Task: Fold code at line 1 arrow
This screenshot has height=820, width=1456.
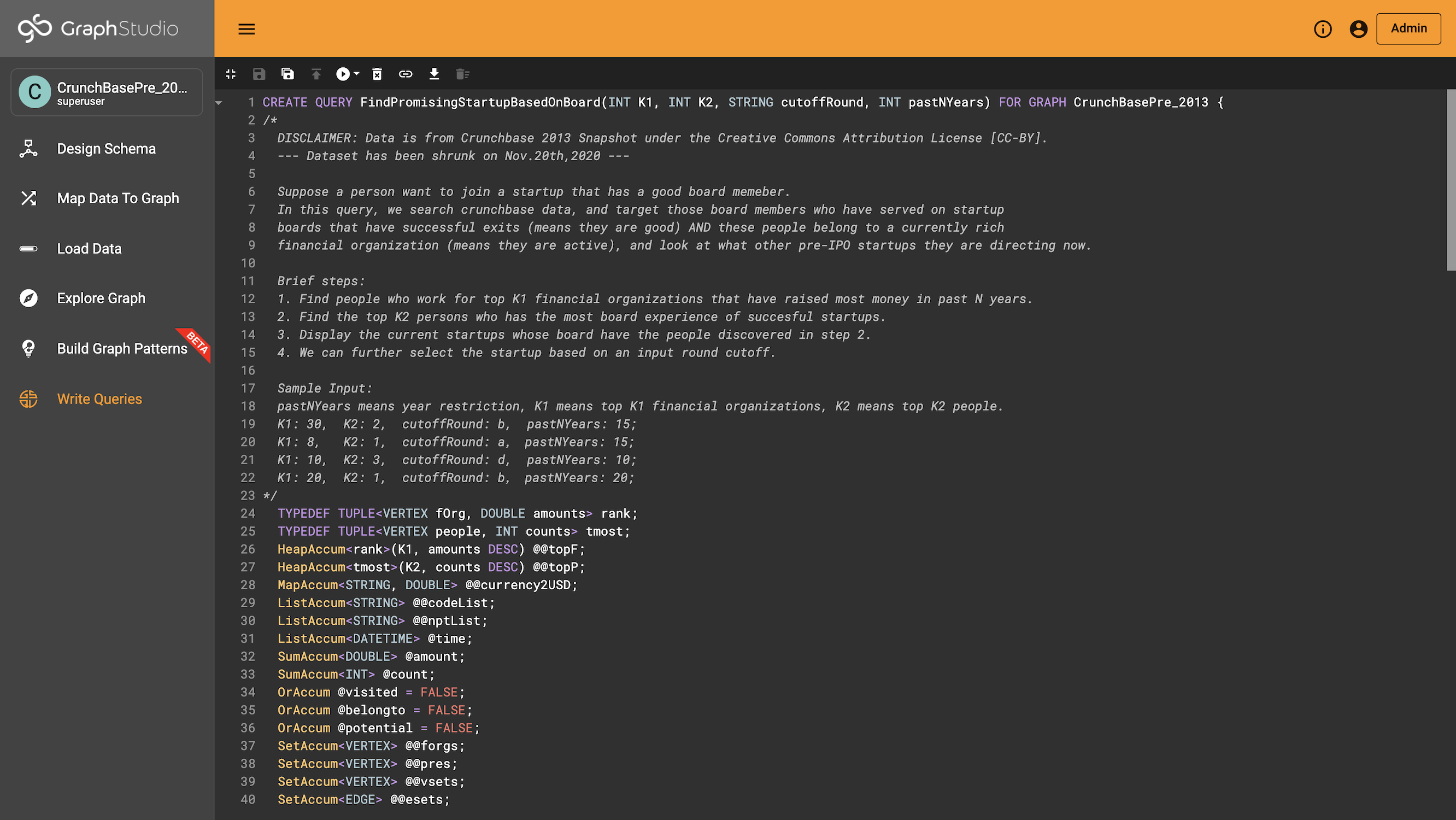Action: pos(219,103)
